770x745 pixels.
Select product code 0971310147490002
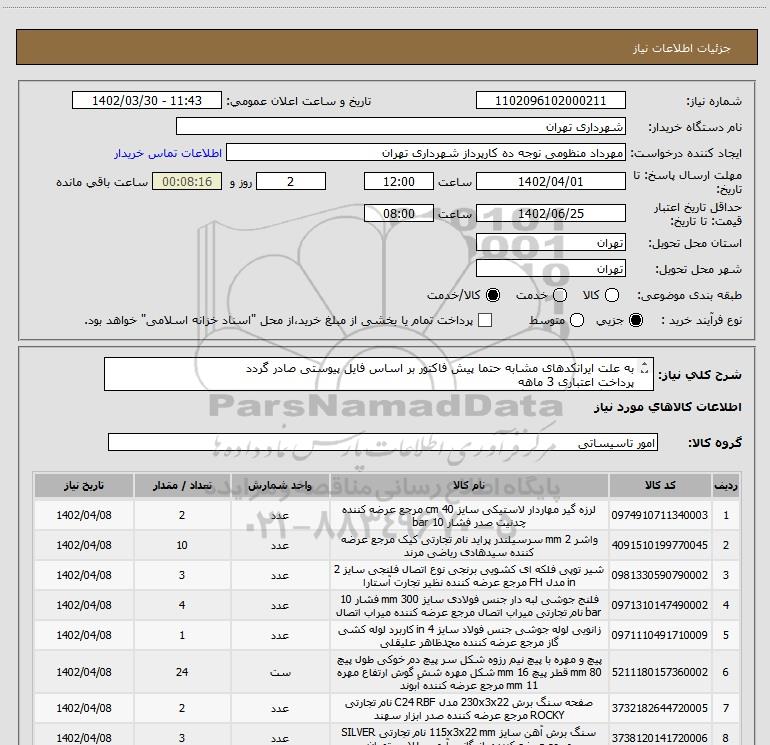pos(660,605)
